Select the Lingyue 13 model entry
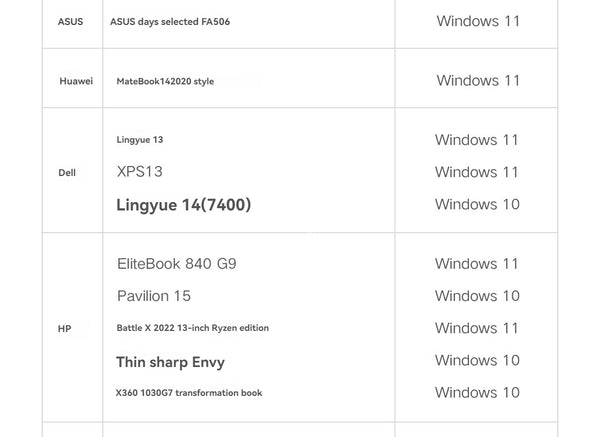 pyautogui.click(x=140, y=140)
